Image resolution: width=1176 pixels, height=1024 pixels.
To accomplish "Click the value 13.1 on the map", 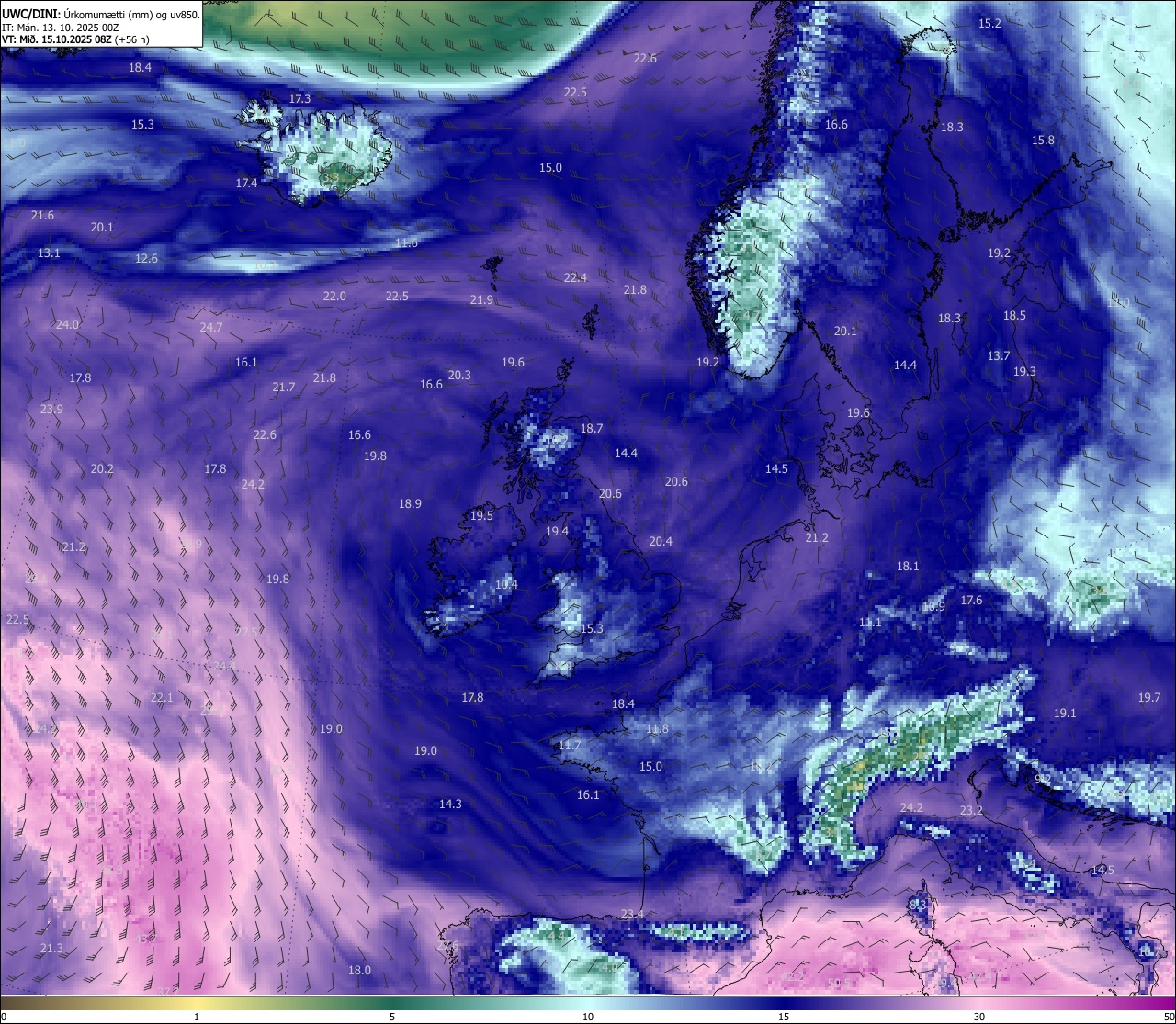I will coord(49,253).
